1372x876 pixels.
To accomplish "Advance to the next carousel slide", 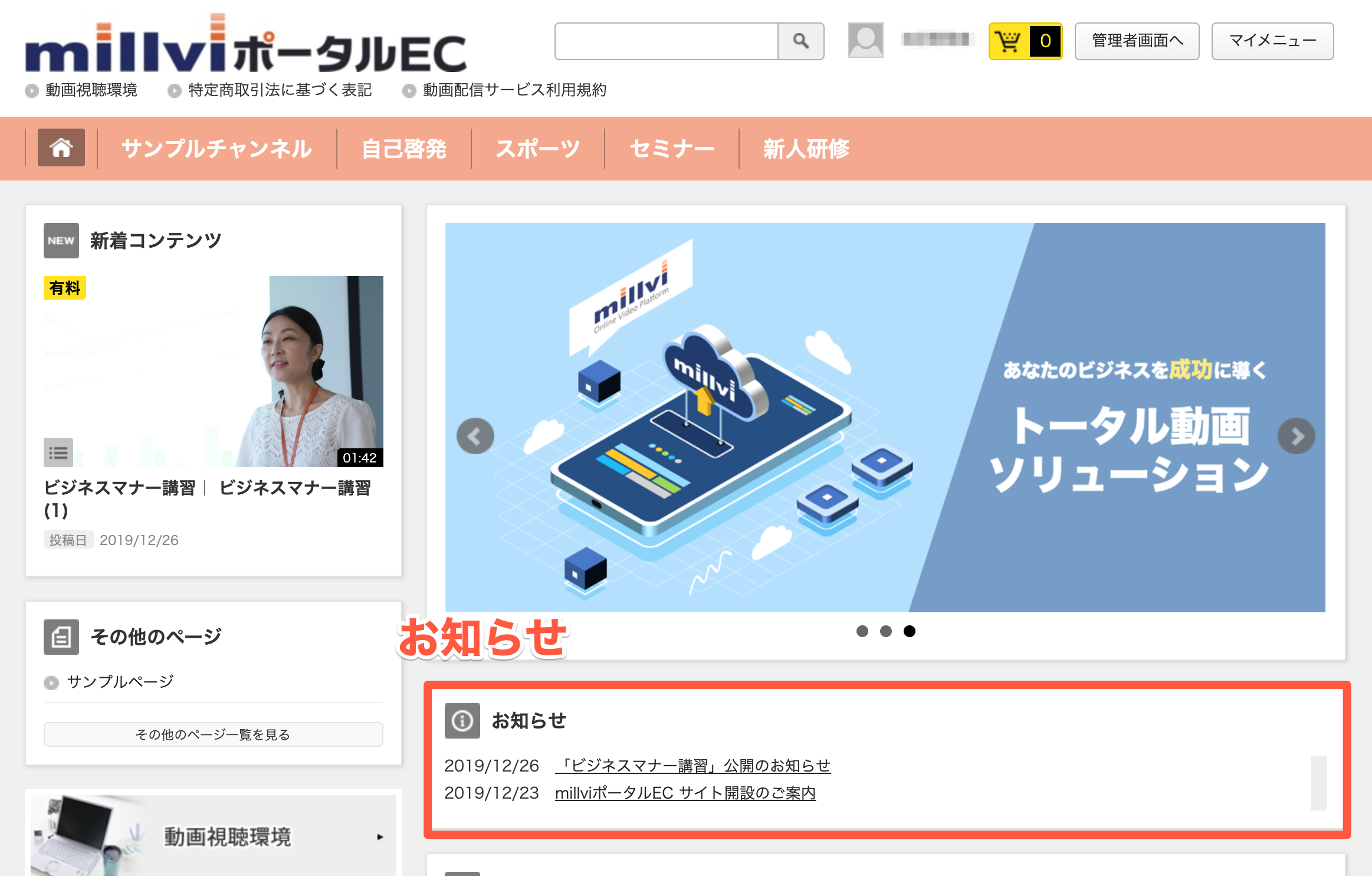I will pos(1296,436).
